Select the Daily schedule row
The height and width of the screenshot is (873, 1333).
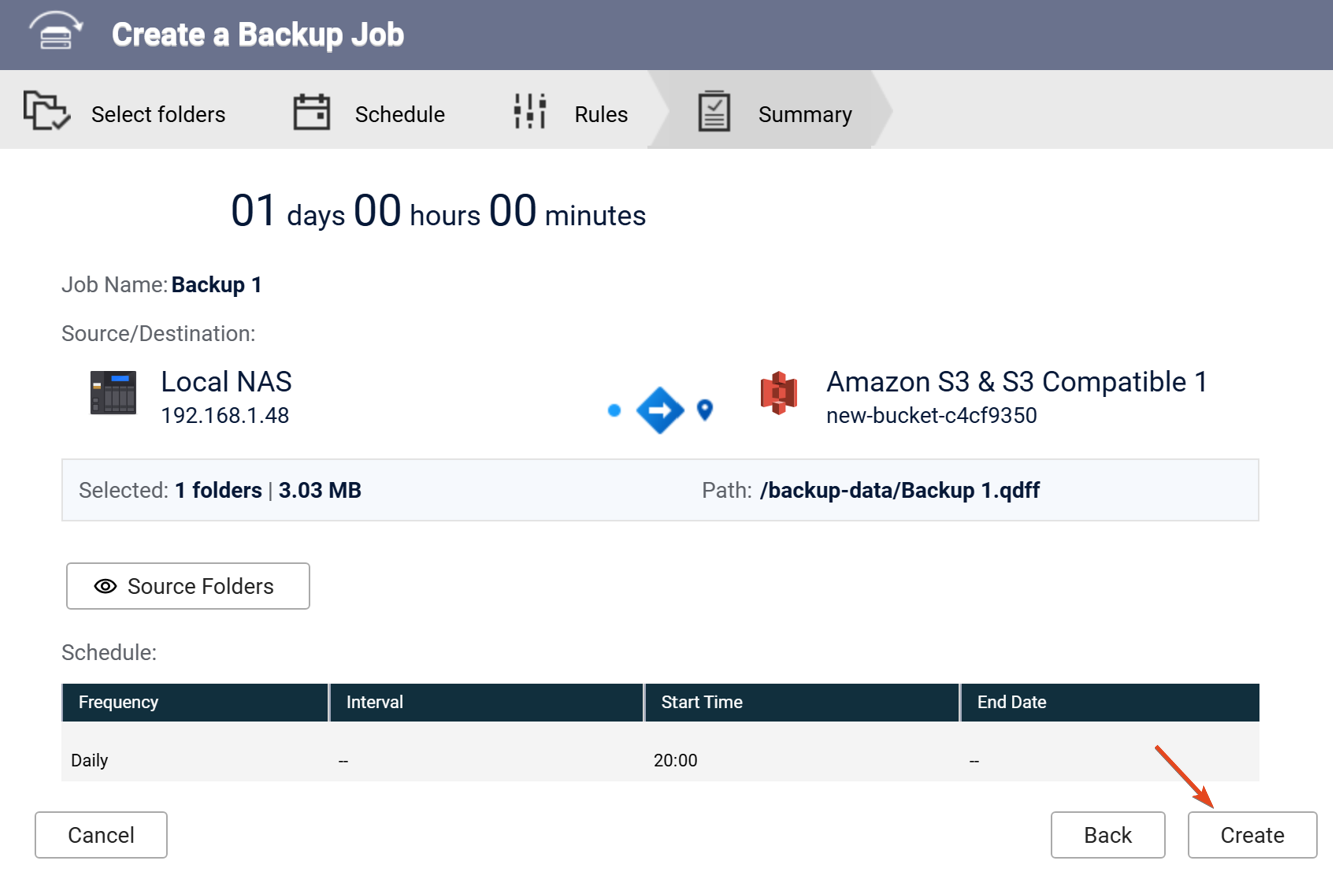click(x=90, y=760)
